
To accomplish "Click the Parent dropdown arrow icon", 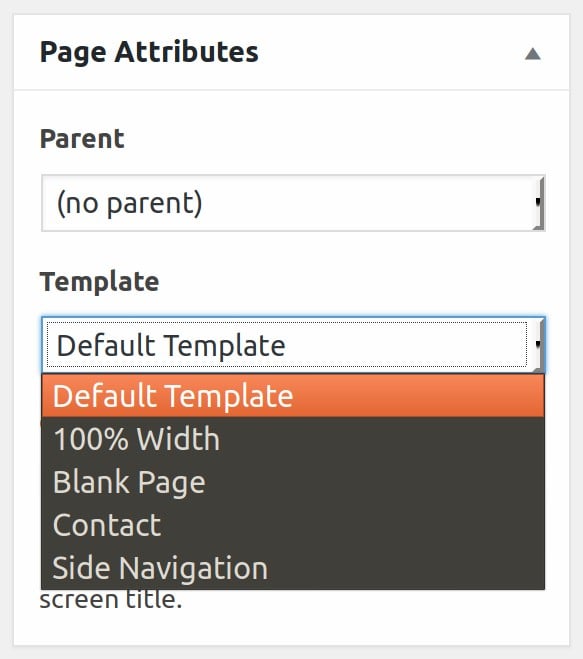I will [538, 203].
